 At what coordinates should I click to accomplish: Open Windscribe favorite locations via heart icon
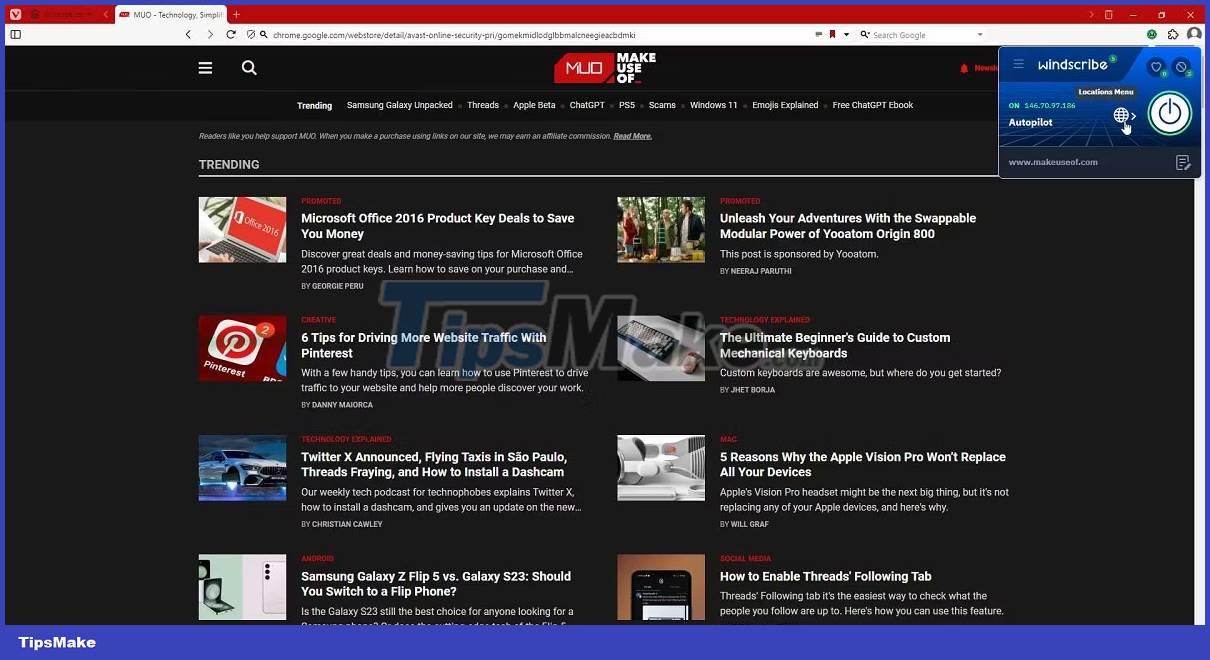coord(1156,66)
